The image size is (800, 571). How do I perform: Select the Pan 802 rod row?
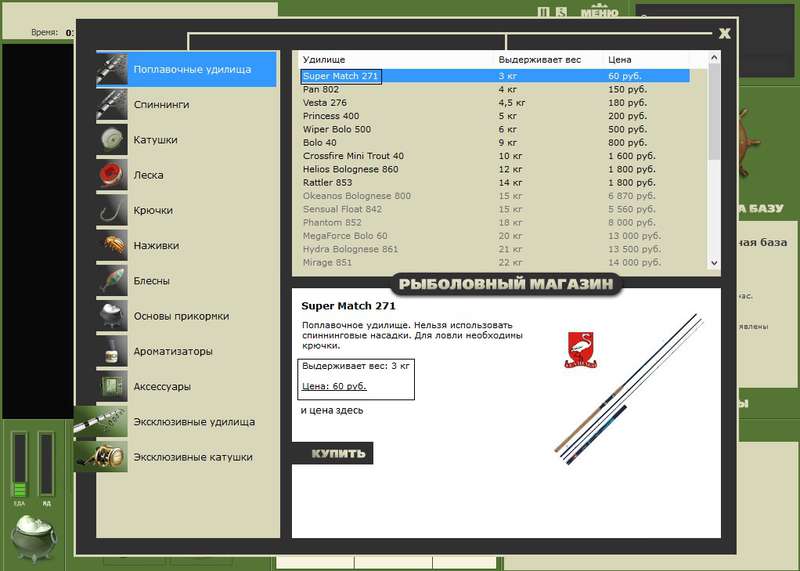(x=495, y=89)
